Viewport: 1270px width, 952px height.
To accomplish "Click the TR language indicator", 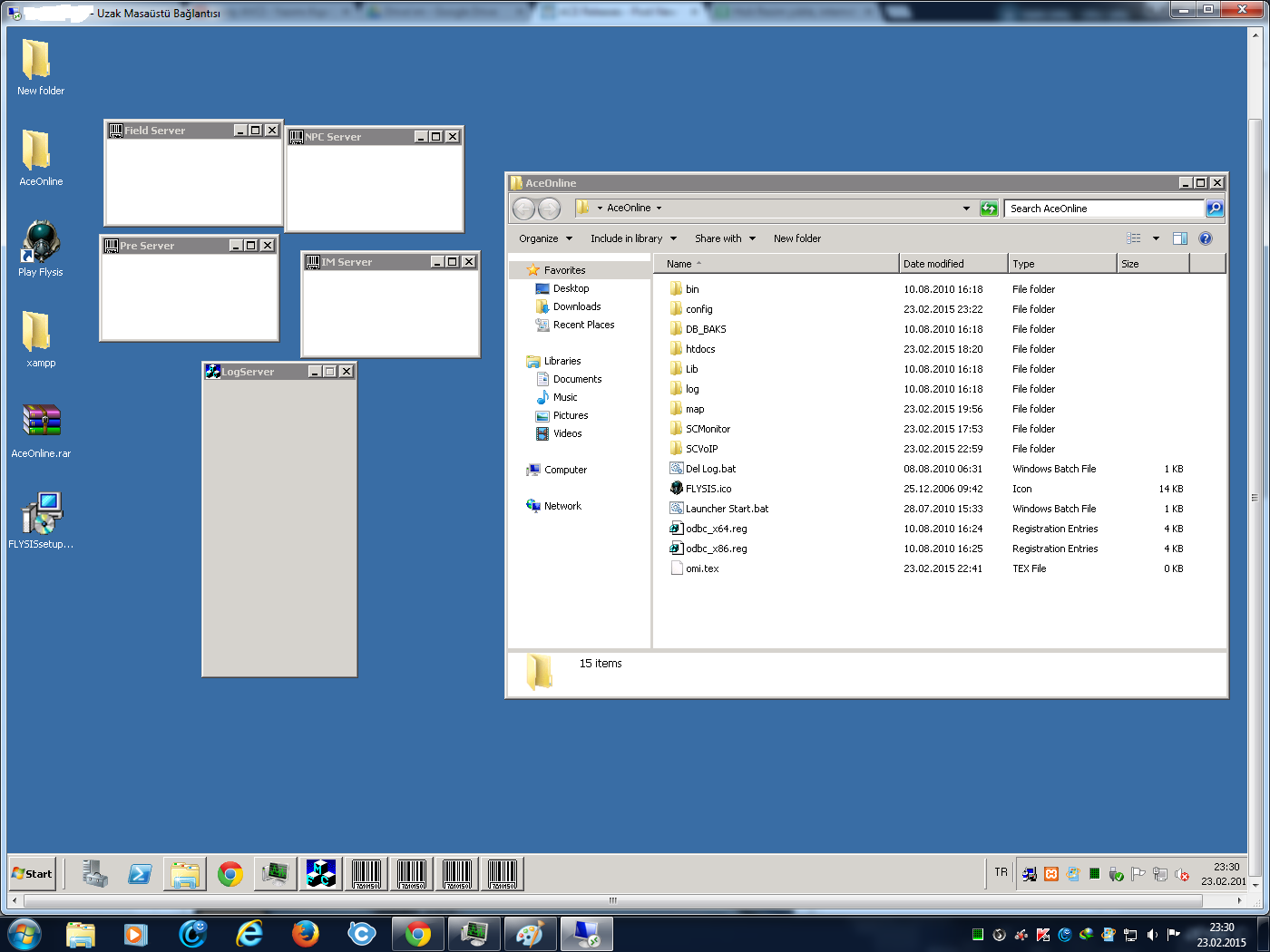I will (x=1001, y=872).
